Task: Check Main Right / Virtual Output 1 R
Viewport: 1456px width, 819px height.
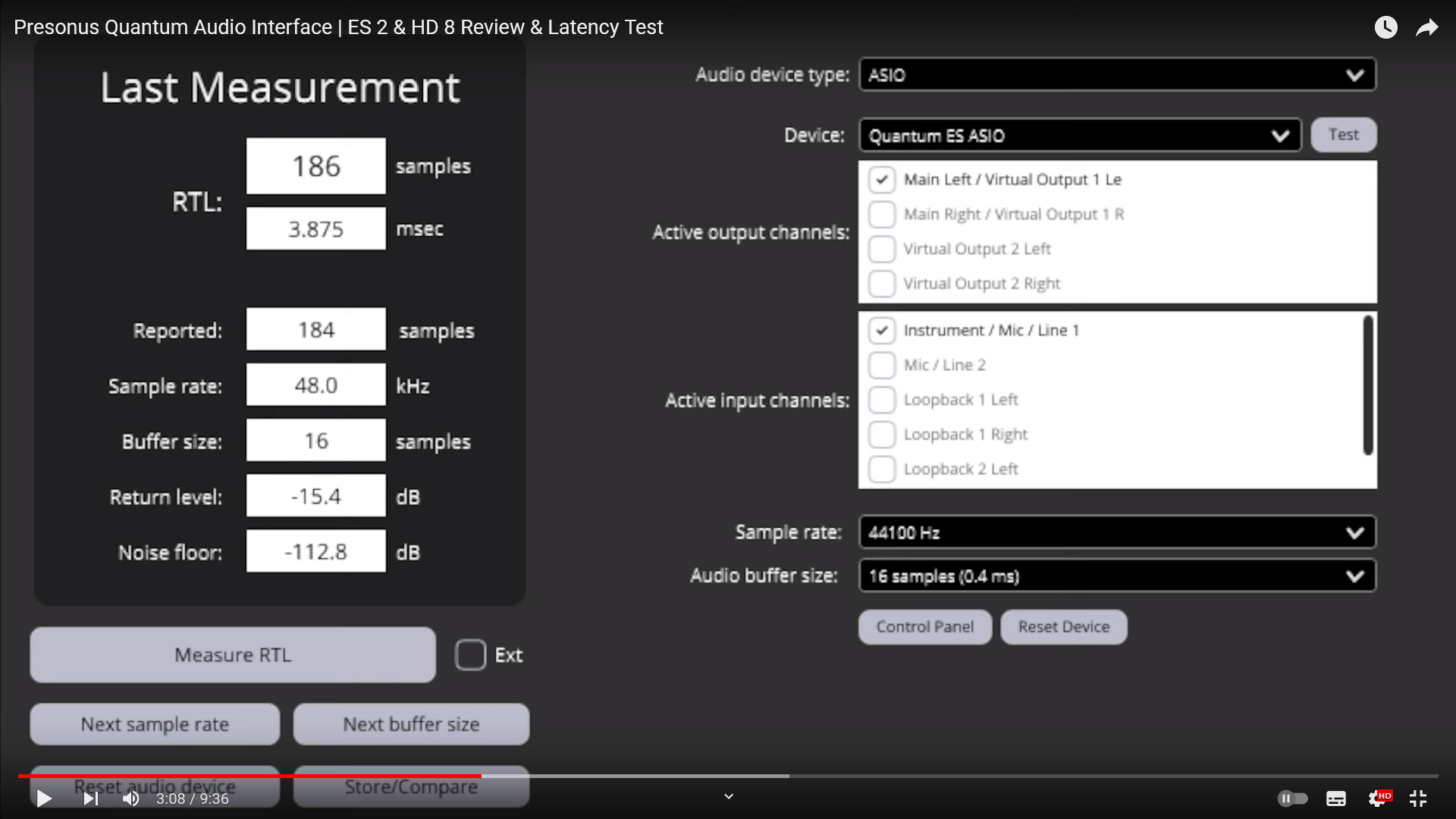Action: click(882, 215)
